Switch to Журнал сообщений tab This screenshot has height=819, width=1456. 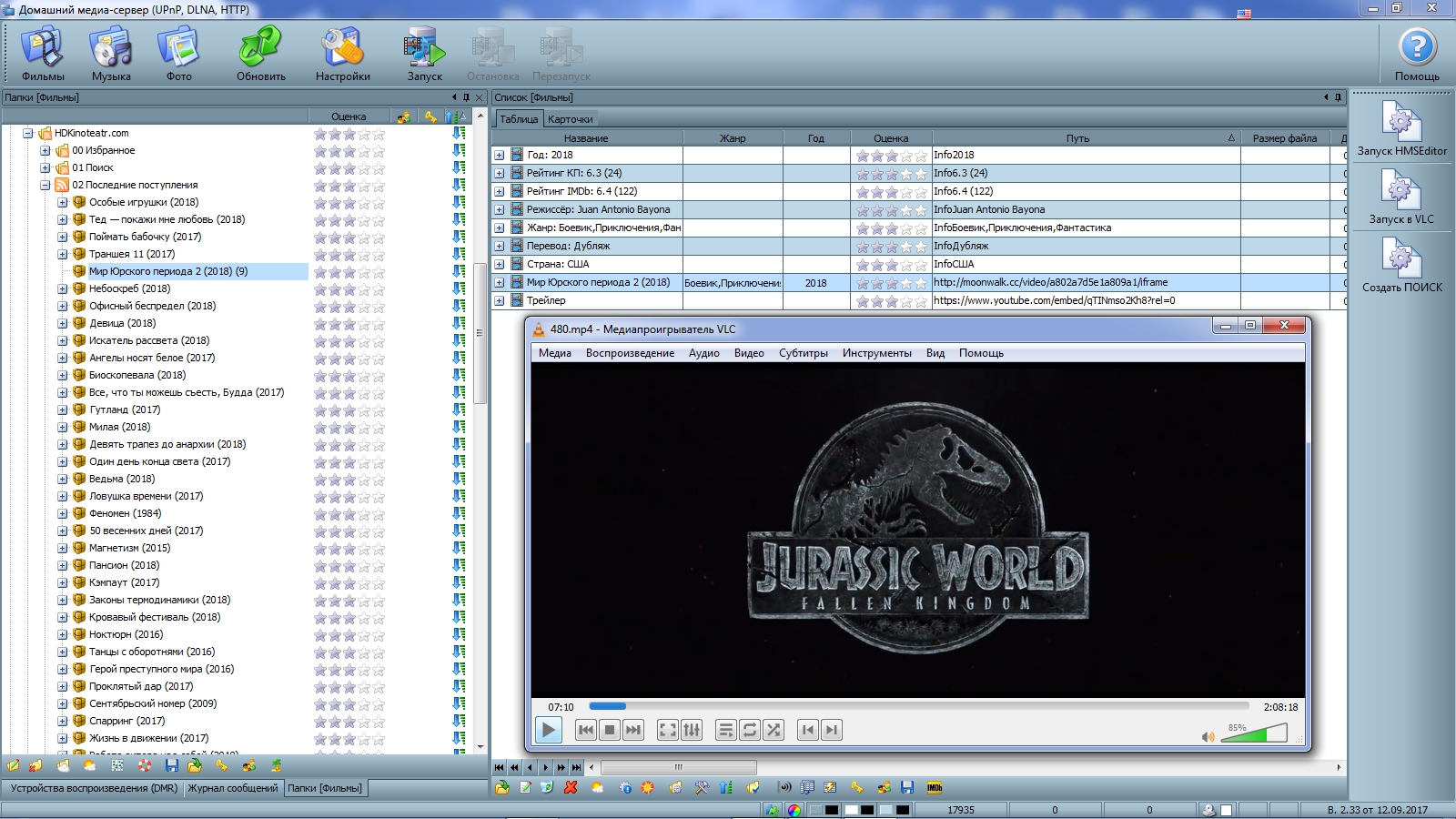[233, 788]
